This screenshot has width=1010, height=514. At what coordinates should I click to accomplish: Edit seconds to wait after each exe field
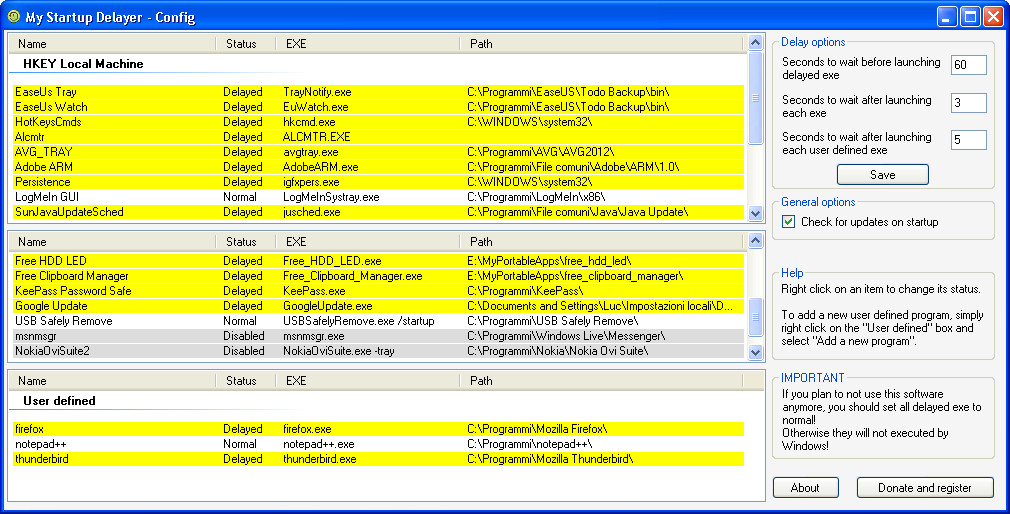click(x=968, y=102)
